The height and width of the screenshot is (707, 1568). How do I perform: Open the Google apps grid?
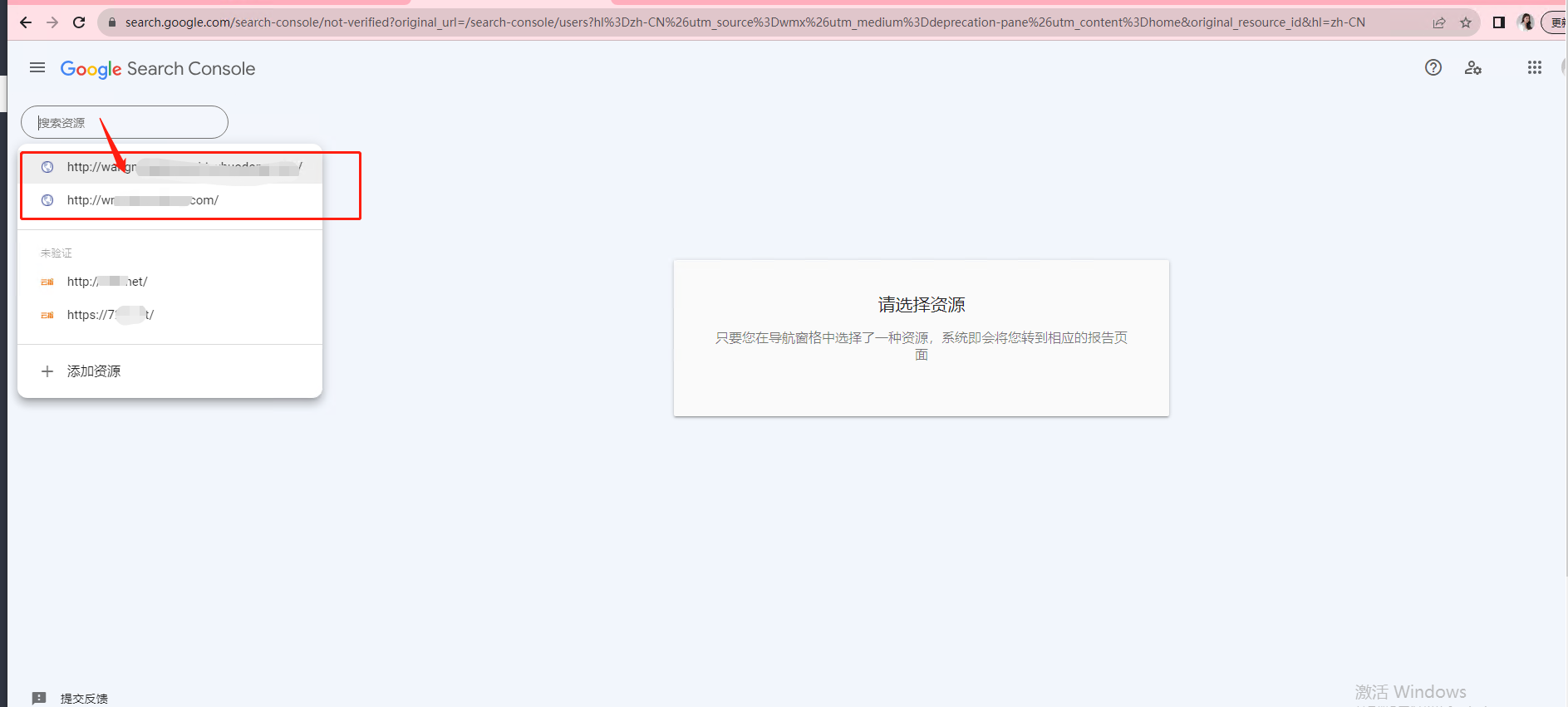click(1535, 68)
